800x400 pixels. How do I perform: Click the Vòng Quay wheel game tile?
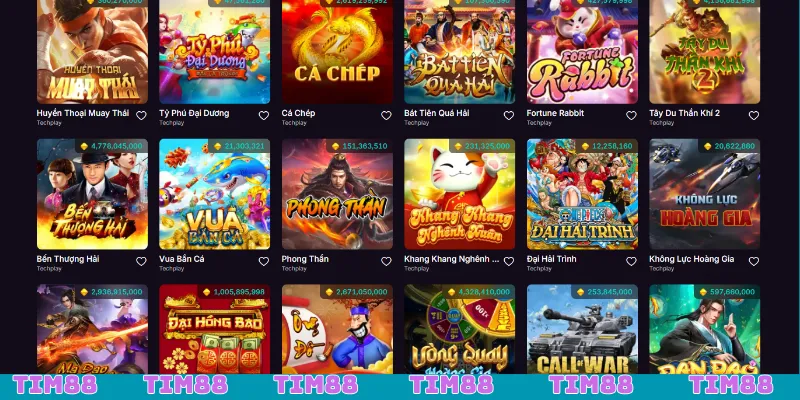point(460,329)
